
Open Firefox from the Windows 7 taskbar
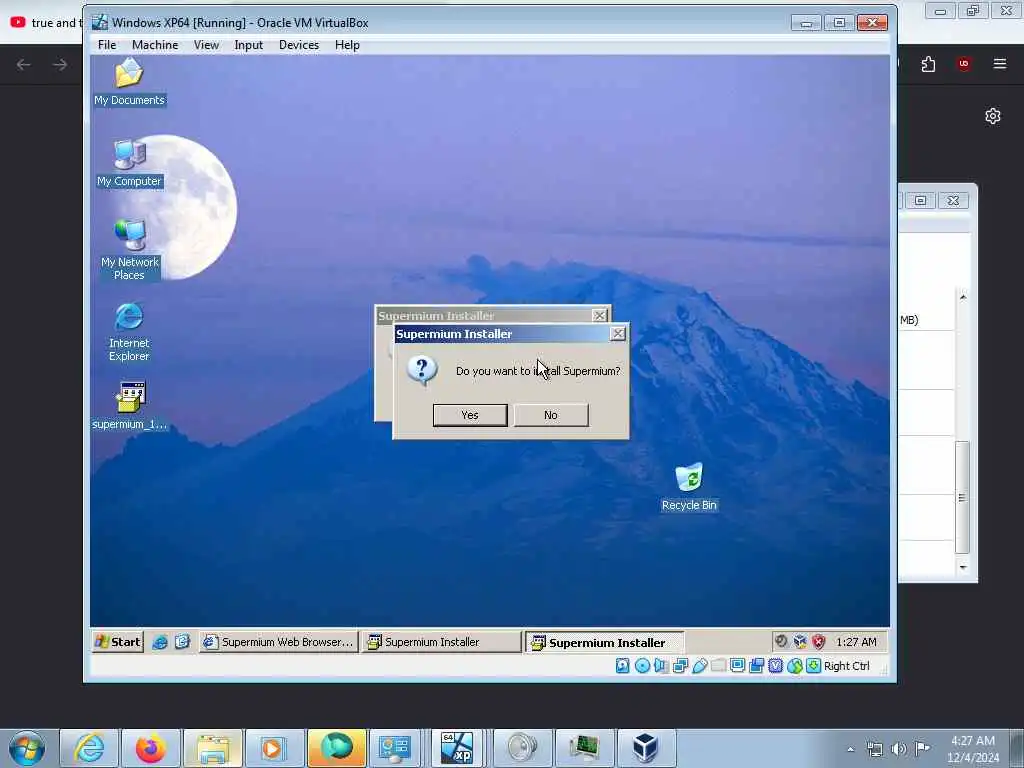(x=151, y=748)
